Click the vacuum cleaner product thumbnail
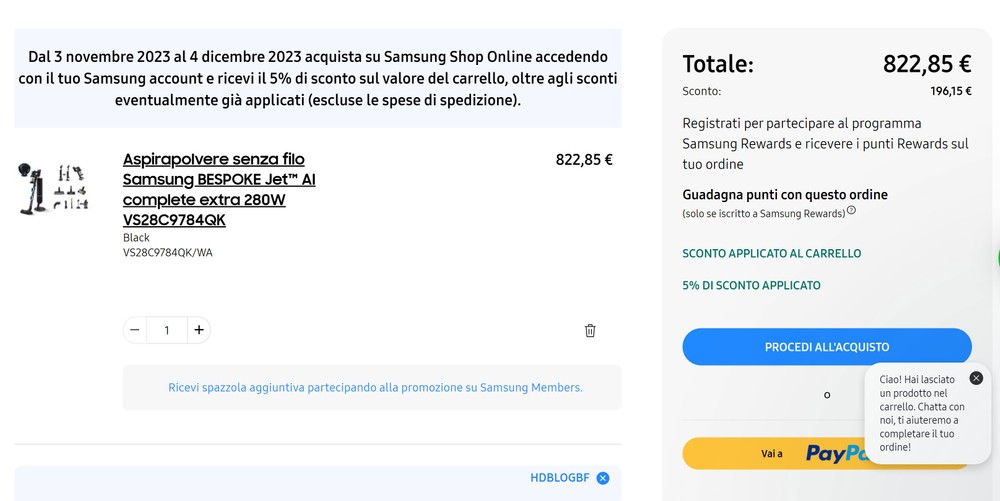The width and height of the screenshot is (1000, 501). [53, 187]
